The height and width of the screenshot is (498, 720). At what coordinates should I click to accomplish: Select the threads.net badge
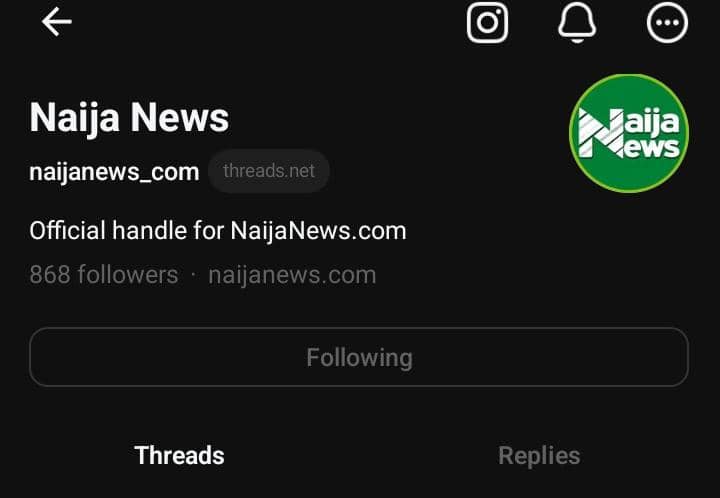pyautogui.click(x=269, y=171)
